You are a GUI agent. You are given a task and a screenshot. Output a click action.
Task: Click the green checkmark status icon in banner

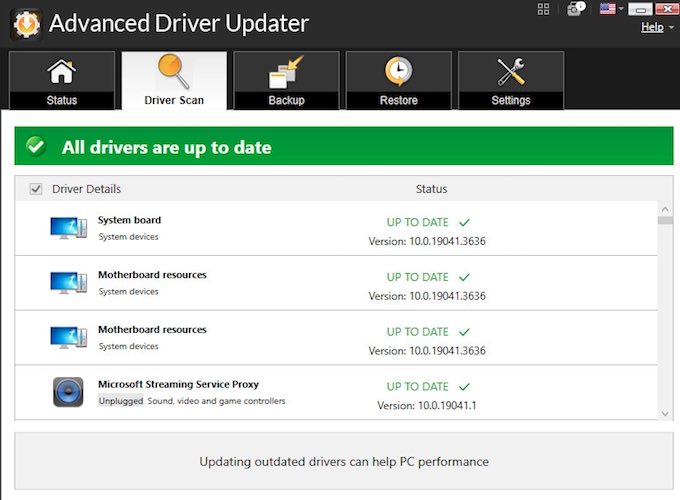pos(36,146)
